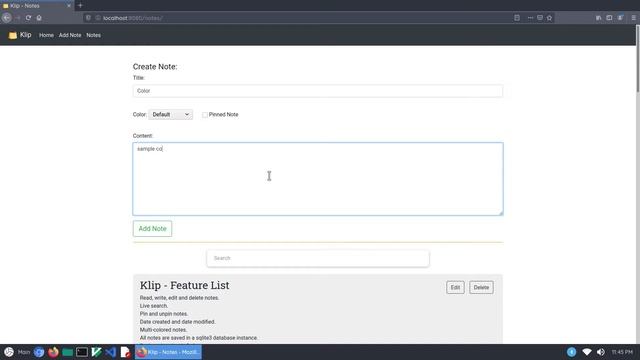640x360 pixels.
Task: Open the file manager from taskbar
Action: (67, 352)
